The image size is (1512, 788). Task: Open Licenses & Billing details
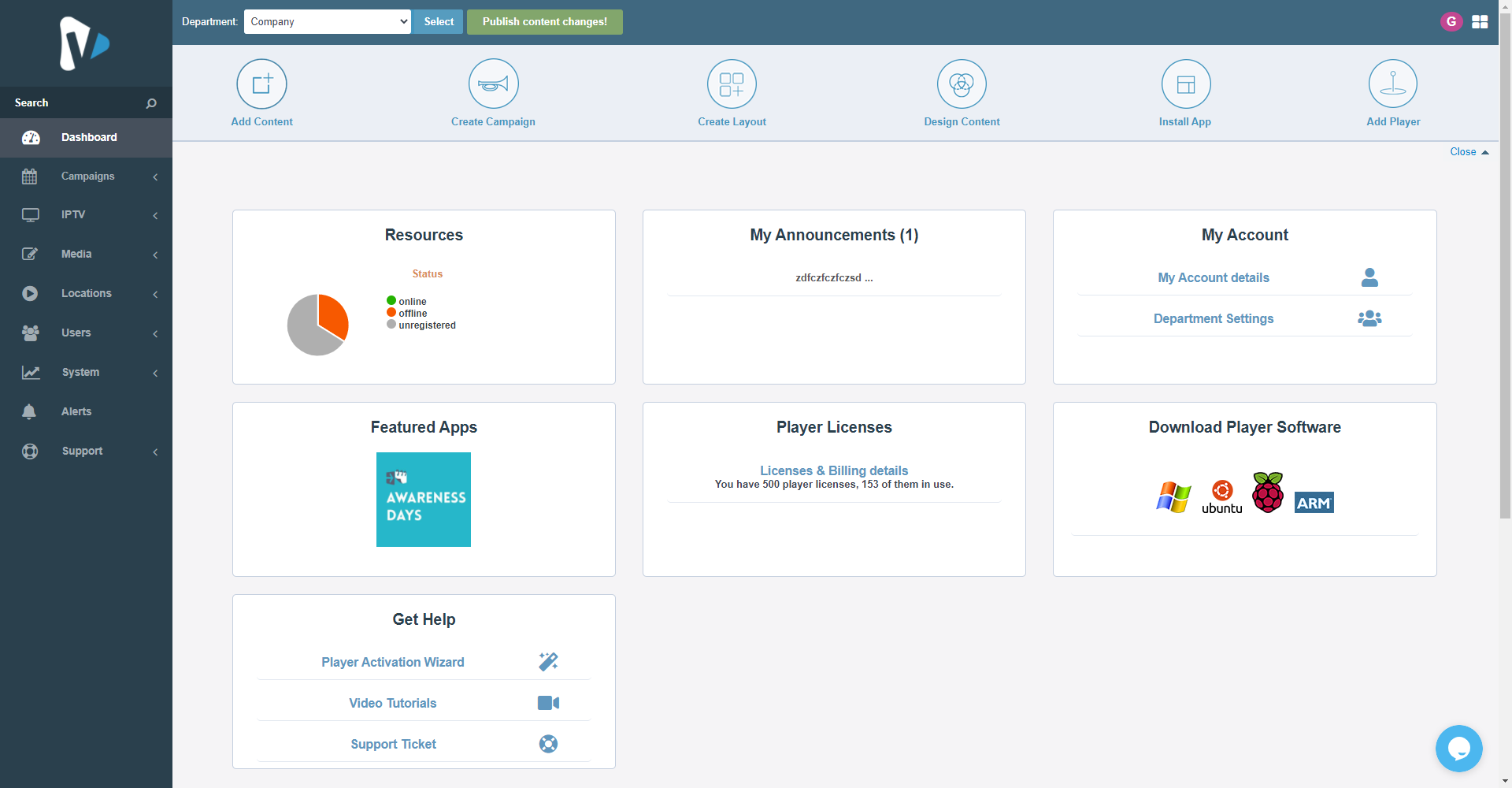833,470
